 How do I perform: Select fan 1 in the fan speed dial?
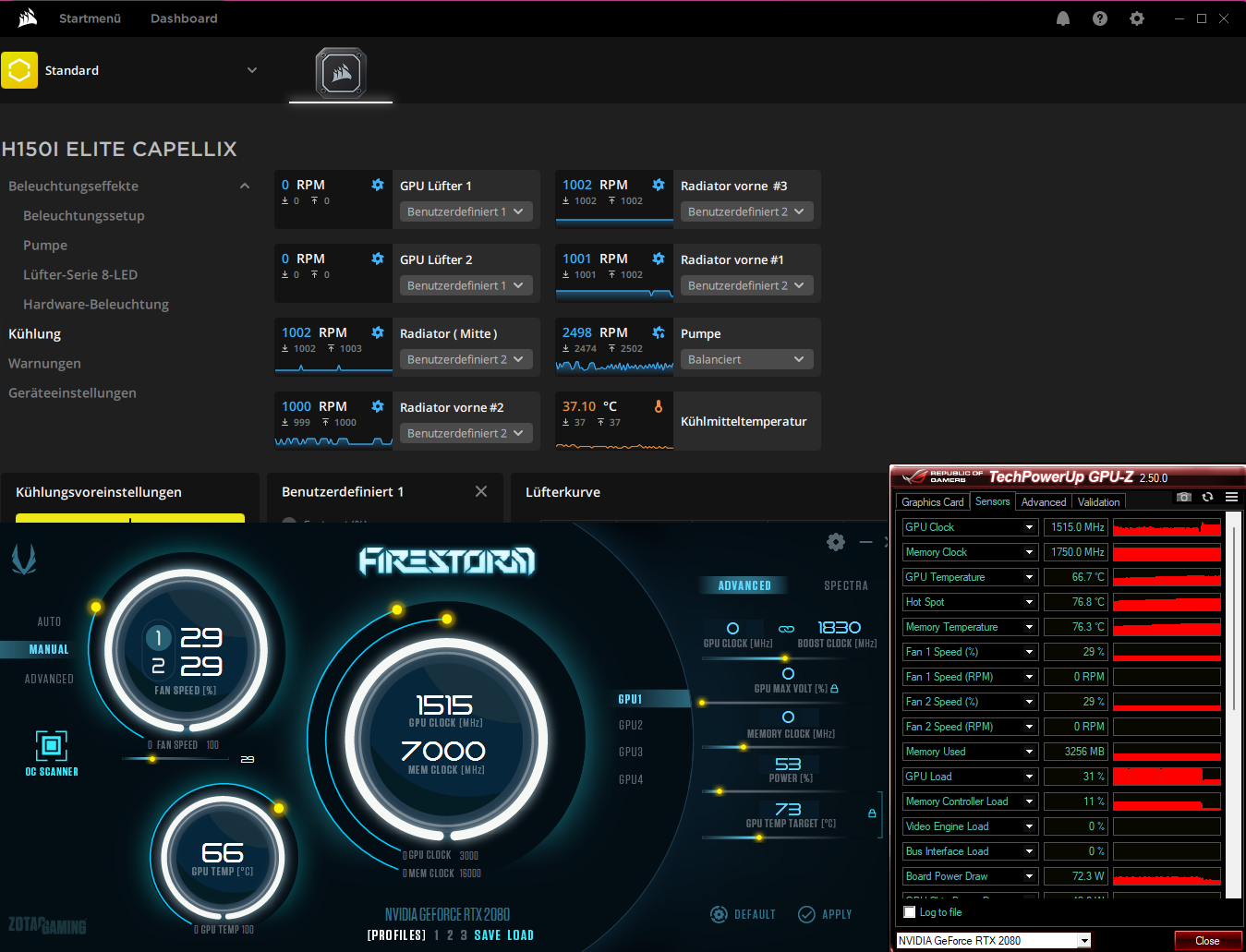click(159, 637)
